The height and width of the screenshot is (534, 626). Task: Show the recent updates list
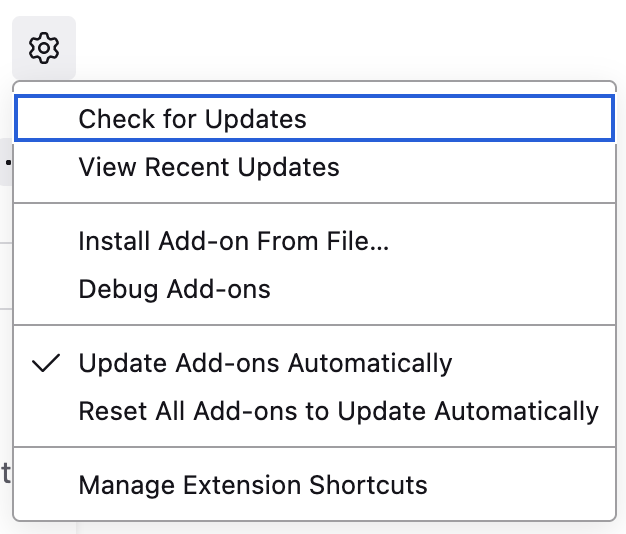[209, 167]
